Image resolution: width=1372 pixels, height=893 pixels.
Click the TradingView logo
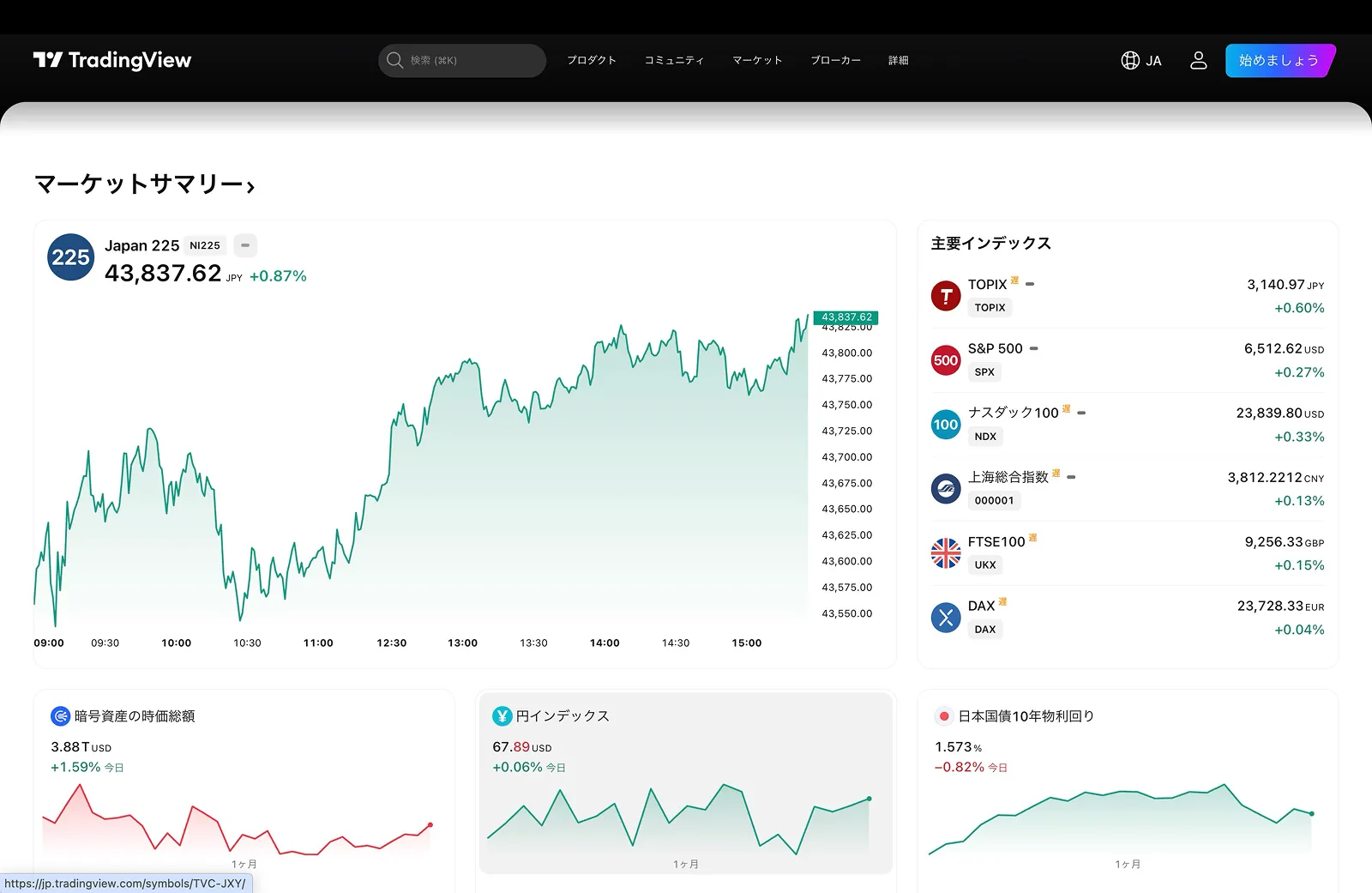[111, 60]
